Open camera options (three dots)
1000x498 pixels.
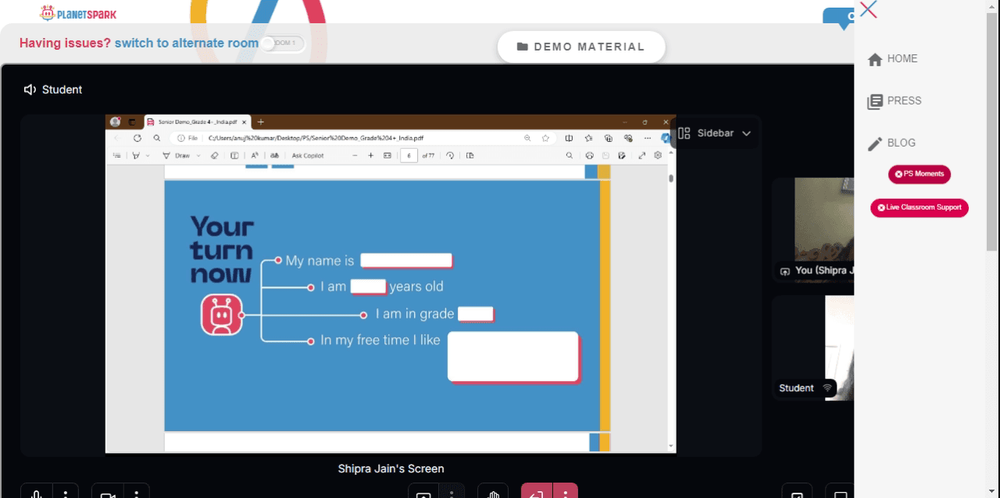pos(136,492)
